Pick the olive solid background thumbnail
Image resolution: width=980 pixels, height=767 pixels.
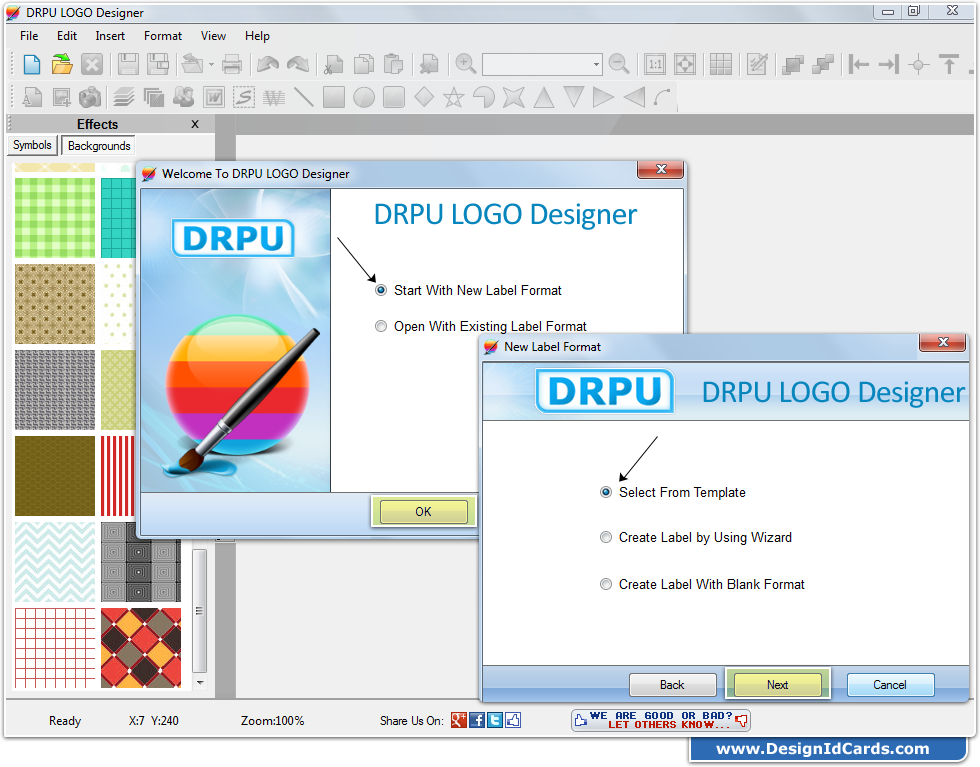point(55,476)
